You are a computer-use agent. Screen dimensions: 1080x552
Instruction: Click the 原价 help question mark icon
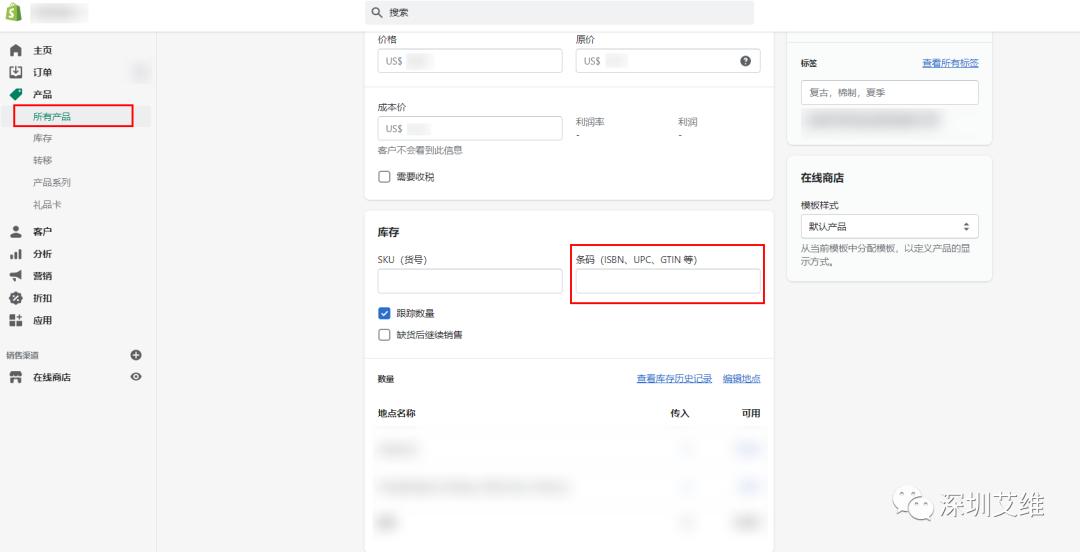(745, 61)
